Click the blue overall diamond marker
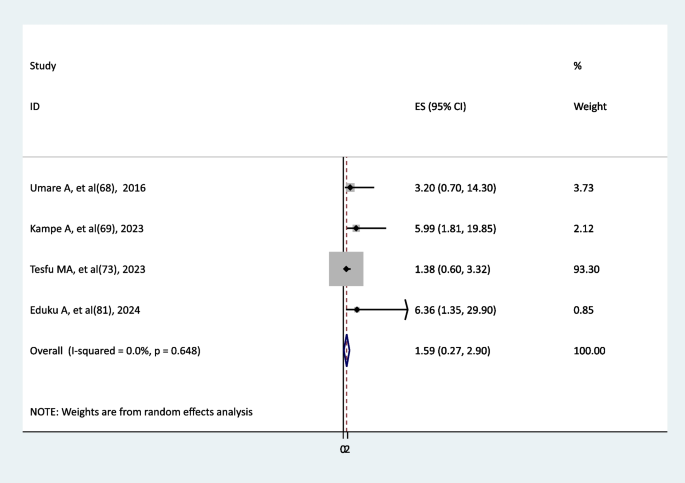Screen dimensions: 685x483 point(346,351)
